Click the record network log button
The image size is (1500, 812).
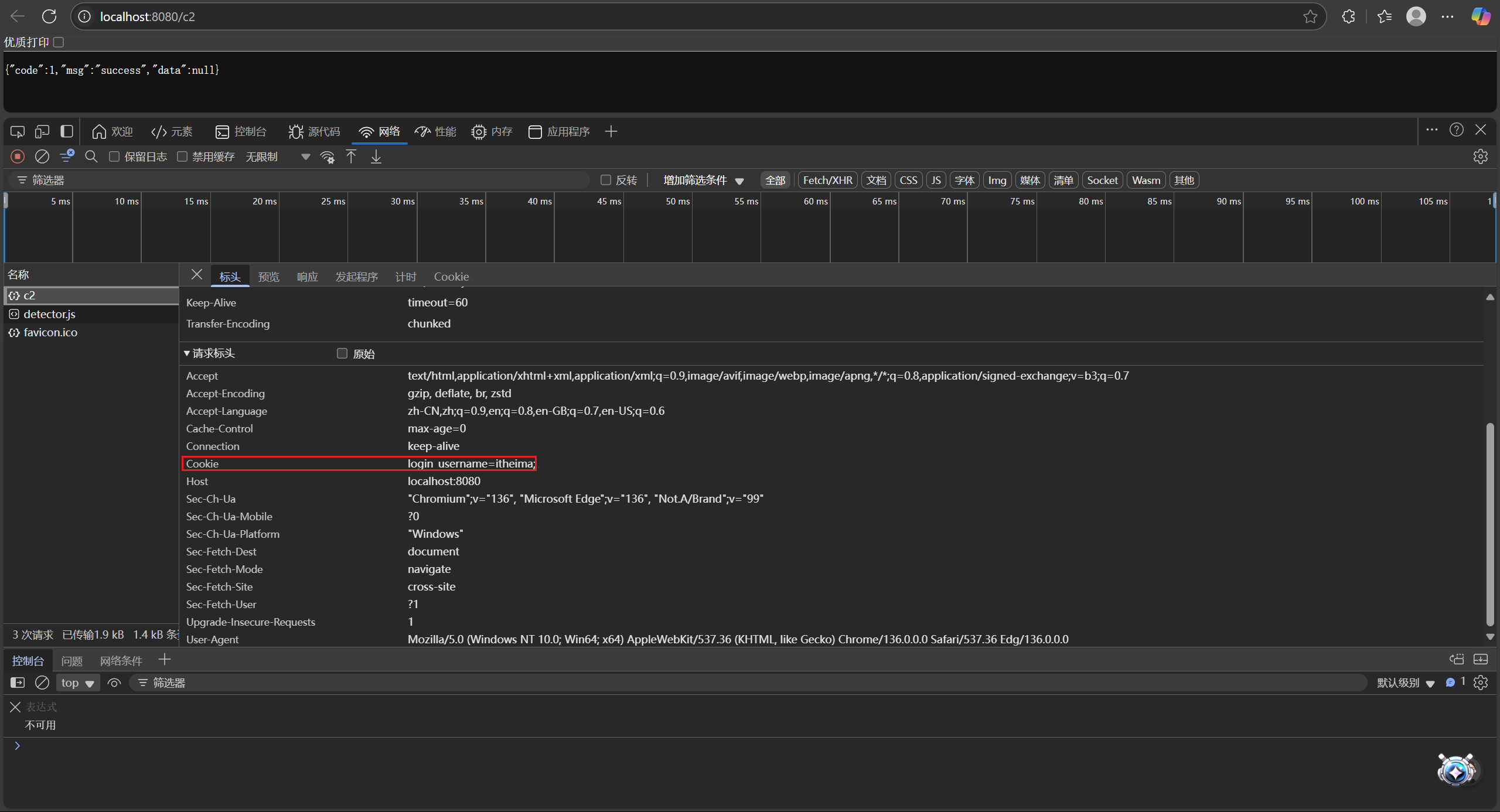point(18,156)
